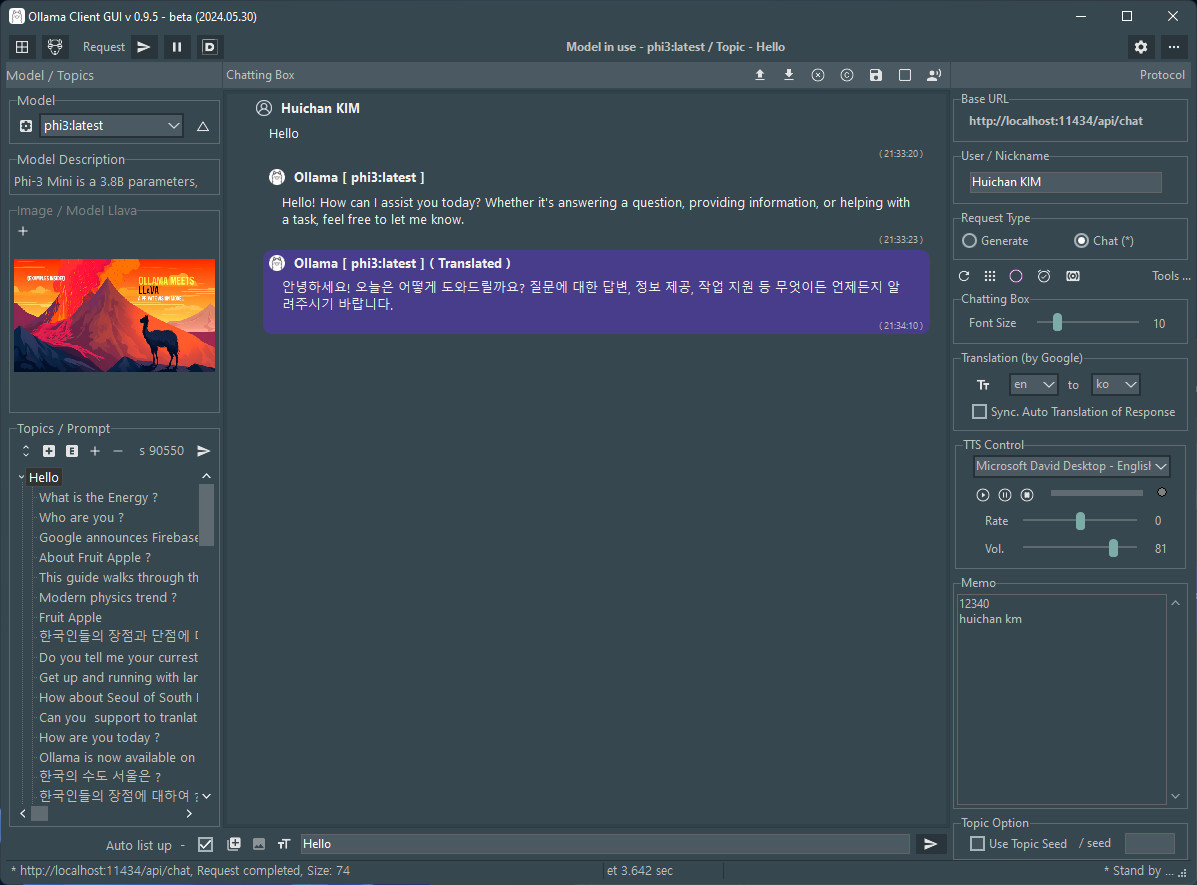Click the minus icon in Topics toolbar
This screenshot has height=885, width=1197.
pos(118,451)
